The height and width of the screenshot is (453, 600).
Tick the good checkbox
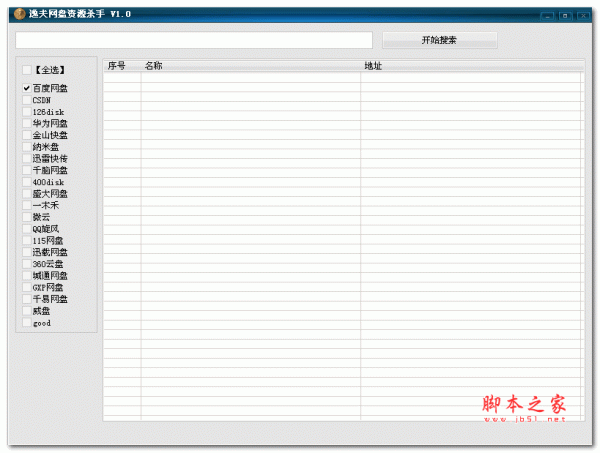pyautogui.click(x=26, y=323)
